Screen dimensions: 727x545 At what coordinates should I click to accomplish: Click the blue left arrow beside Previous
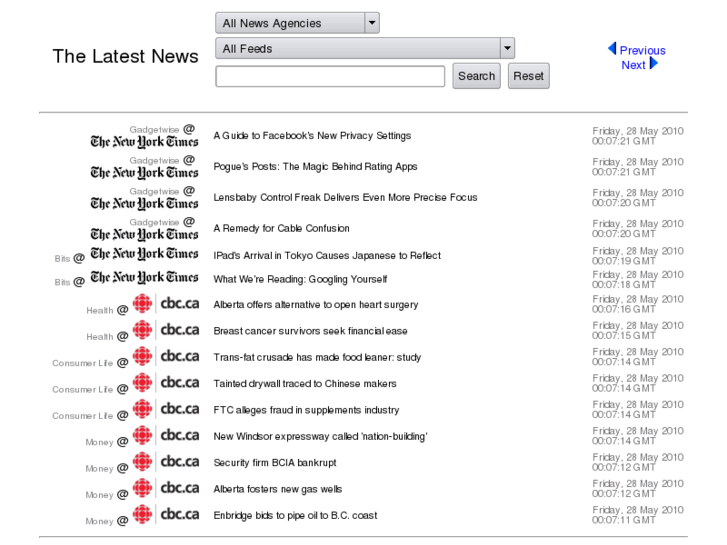point(612,49)
